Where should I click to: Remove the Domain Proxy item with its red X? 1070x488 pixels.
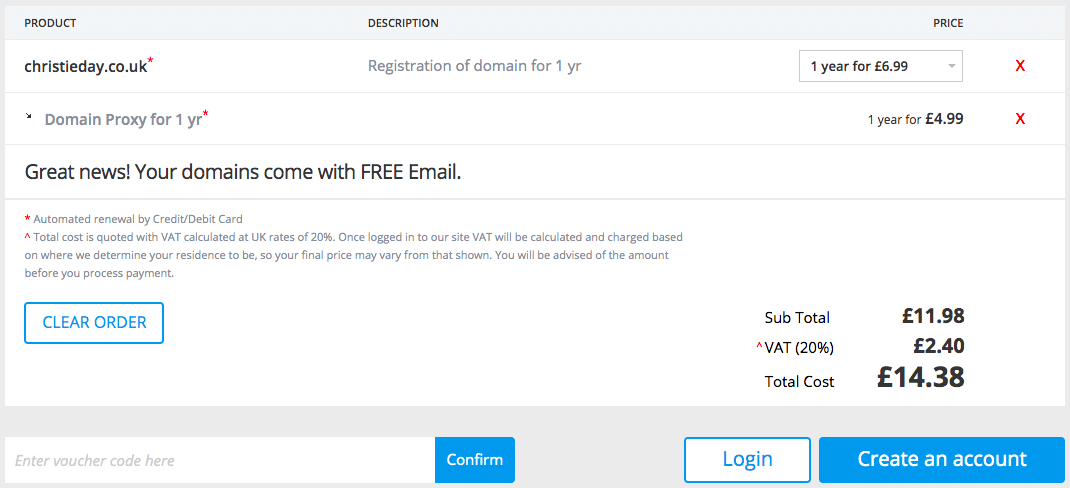pos(1020,119)
